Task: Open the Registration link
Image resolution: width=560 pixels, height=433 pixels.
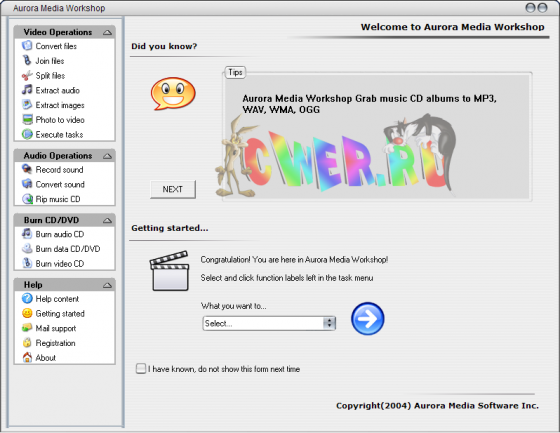Action: [x=55, y=343]
